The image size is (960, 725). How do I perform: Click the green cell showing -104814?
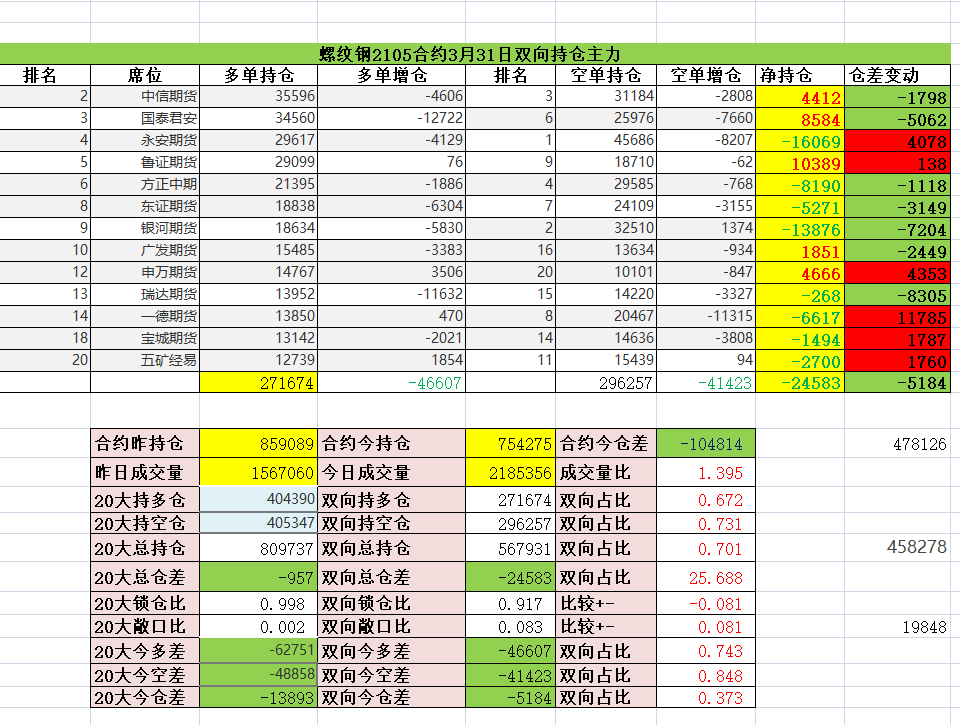pos(710,444)
